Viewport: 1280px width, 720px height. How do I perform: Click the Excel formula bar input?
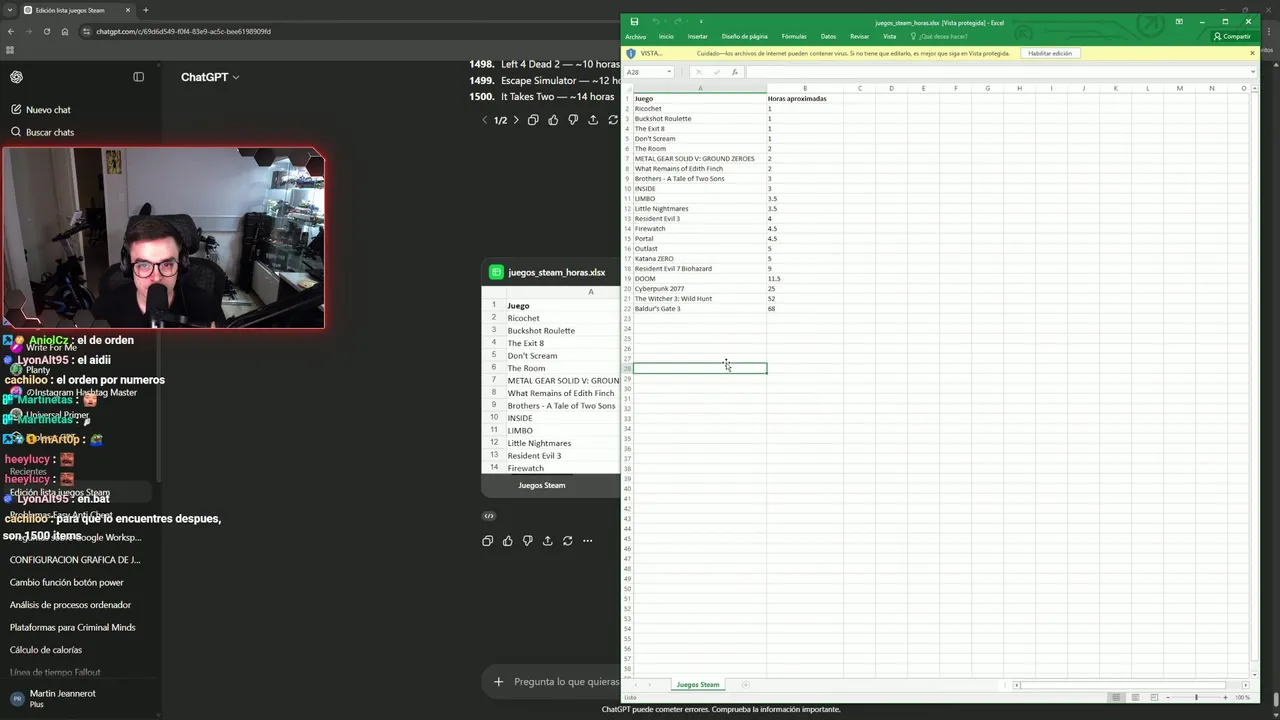pos(995,72)
